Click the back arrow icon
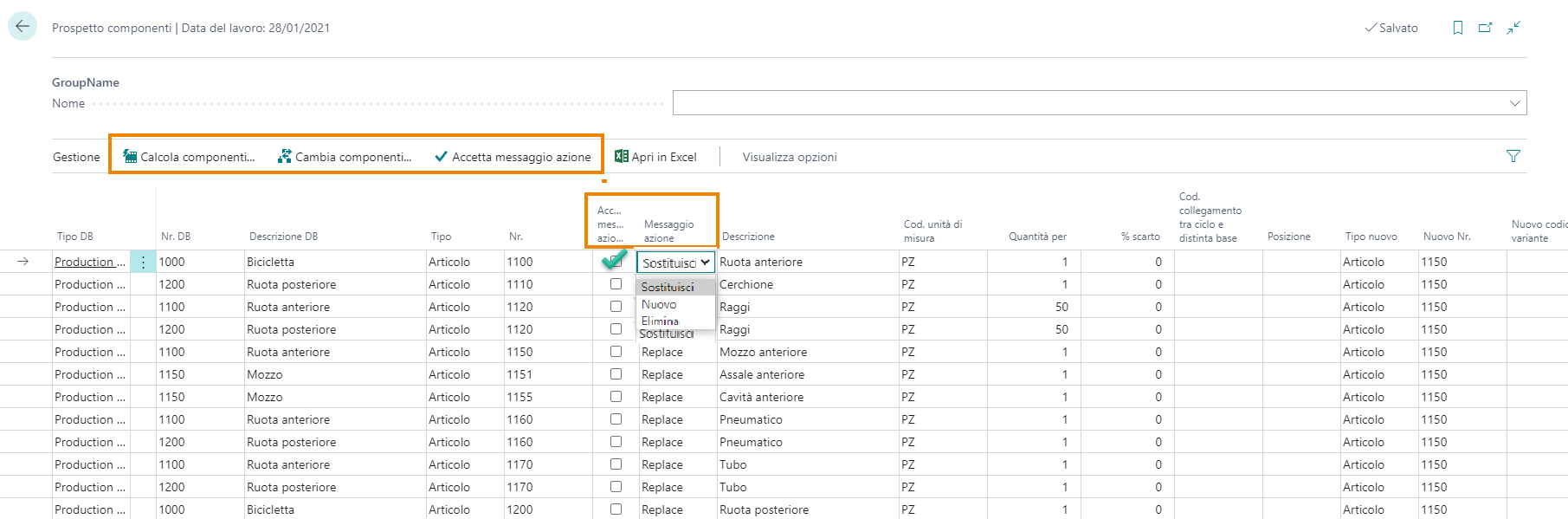1568x519 pixels. click(x=23, y=26)
